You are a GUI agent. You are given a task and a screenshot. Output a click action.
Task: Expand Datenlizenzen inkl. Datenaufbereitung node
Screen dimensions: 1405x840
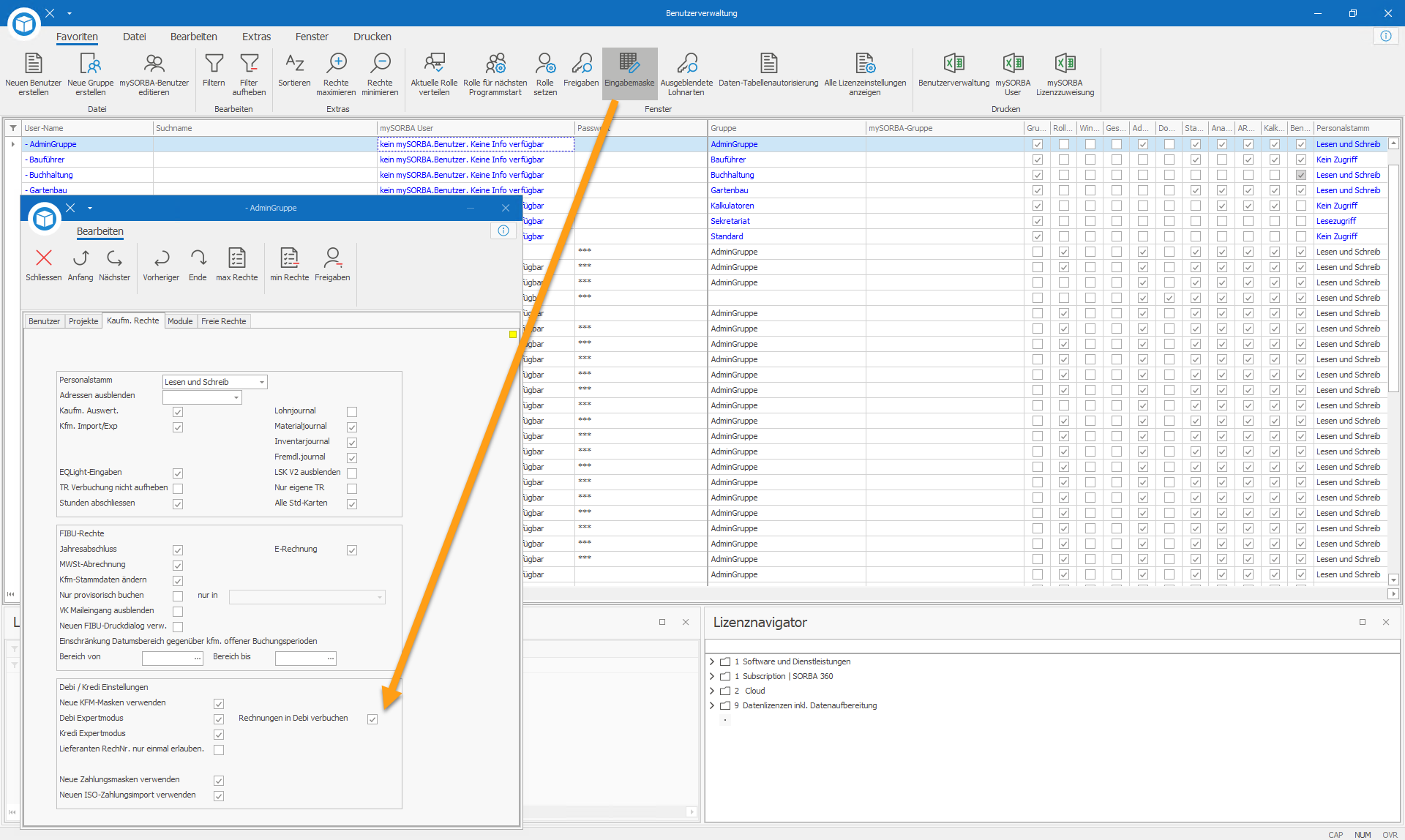[x=712, y=705]
